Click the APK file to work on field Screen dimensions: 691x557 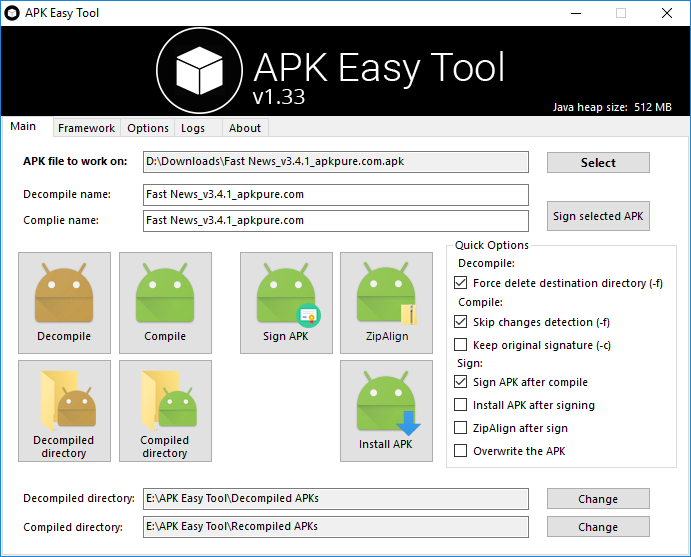[336, 162]
